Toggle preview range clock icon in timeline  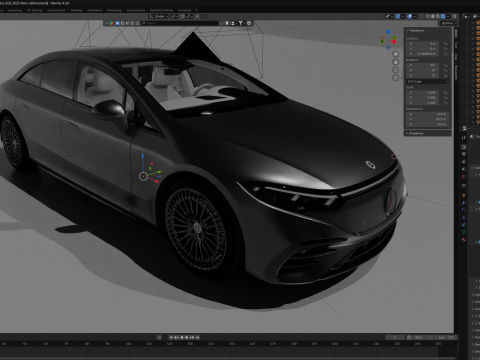[409, 337]
